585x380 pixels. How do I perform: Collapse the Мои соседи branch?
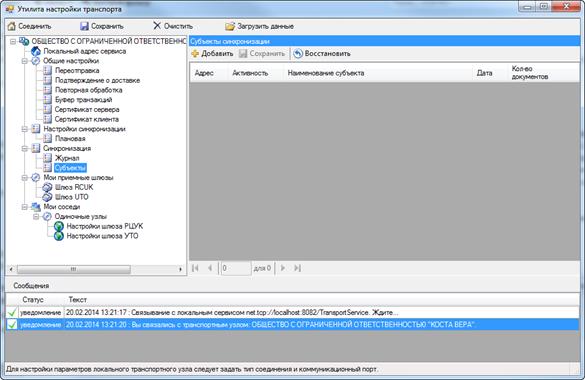(25, 207)
